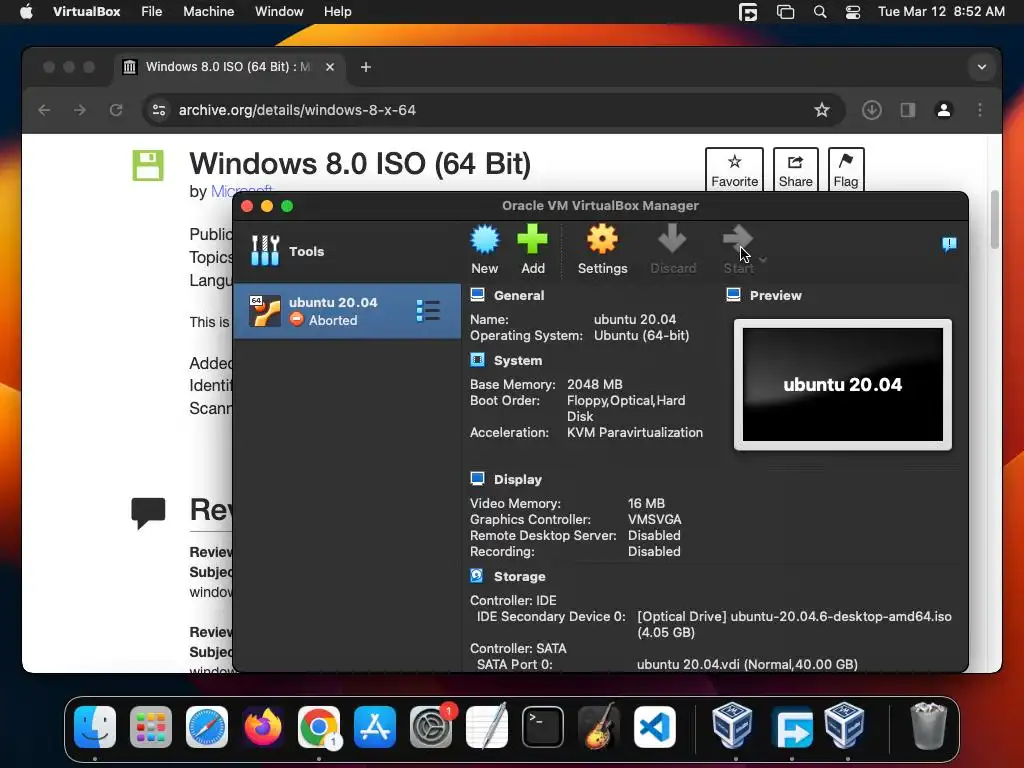Select the ubuntu 20.04 virtual machine

tap(347, 311)
